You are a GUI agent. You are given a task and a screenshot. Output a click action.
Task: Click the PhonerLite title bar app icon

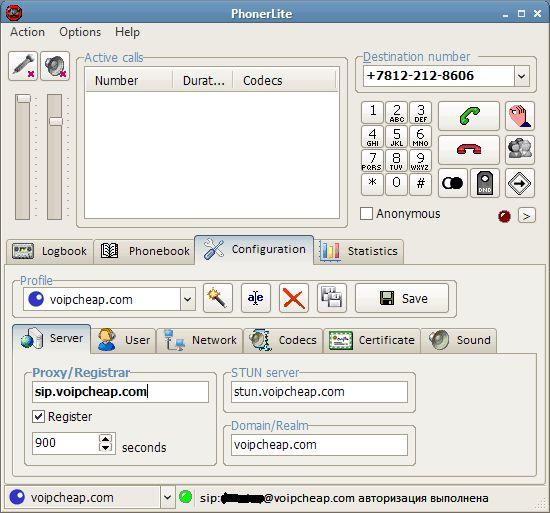(x=14, y=13)
